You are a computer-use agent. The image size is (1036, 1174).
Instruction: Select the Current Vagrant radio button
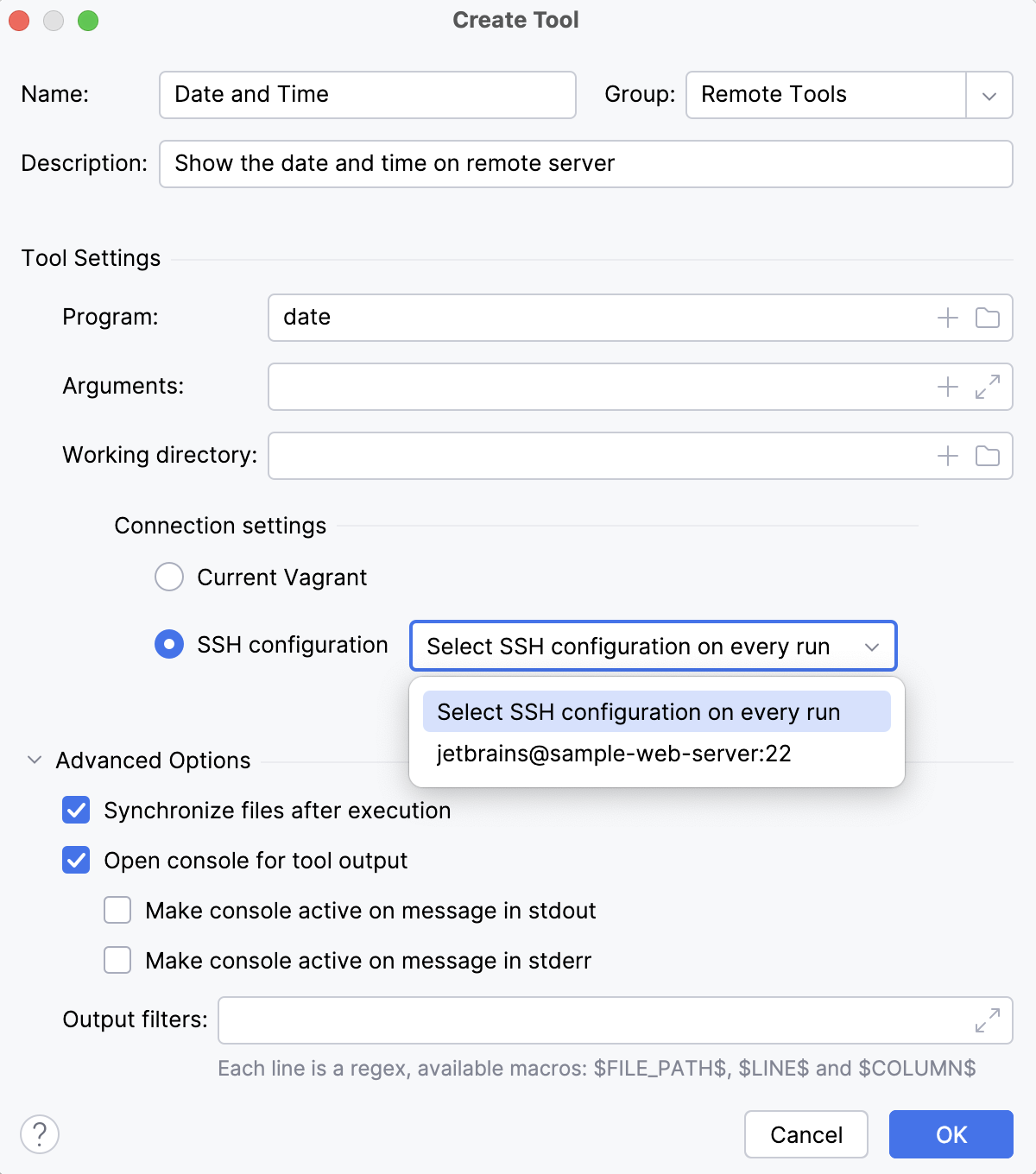tap(169, 577)
